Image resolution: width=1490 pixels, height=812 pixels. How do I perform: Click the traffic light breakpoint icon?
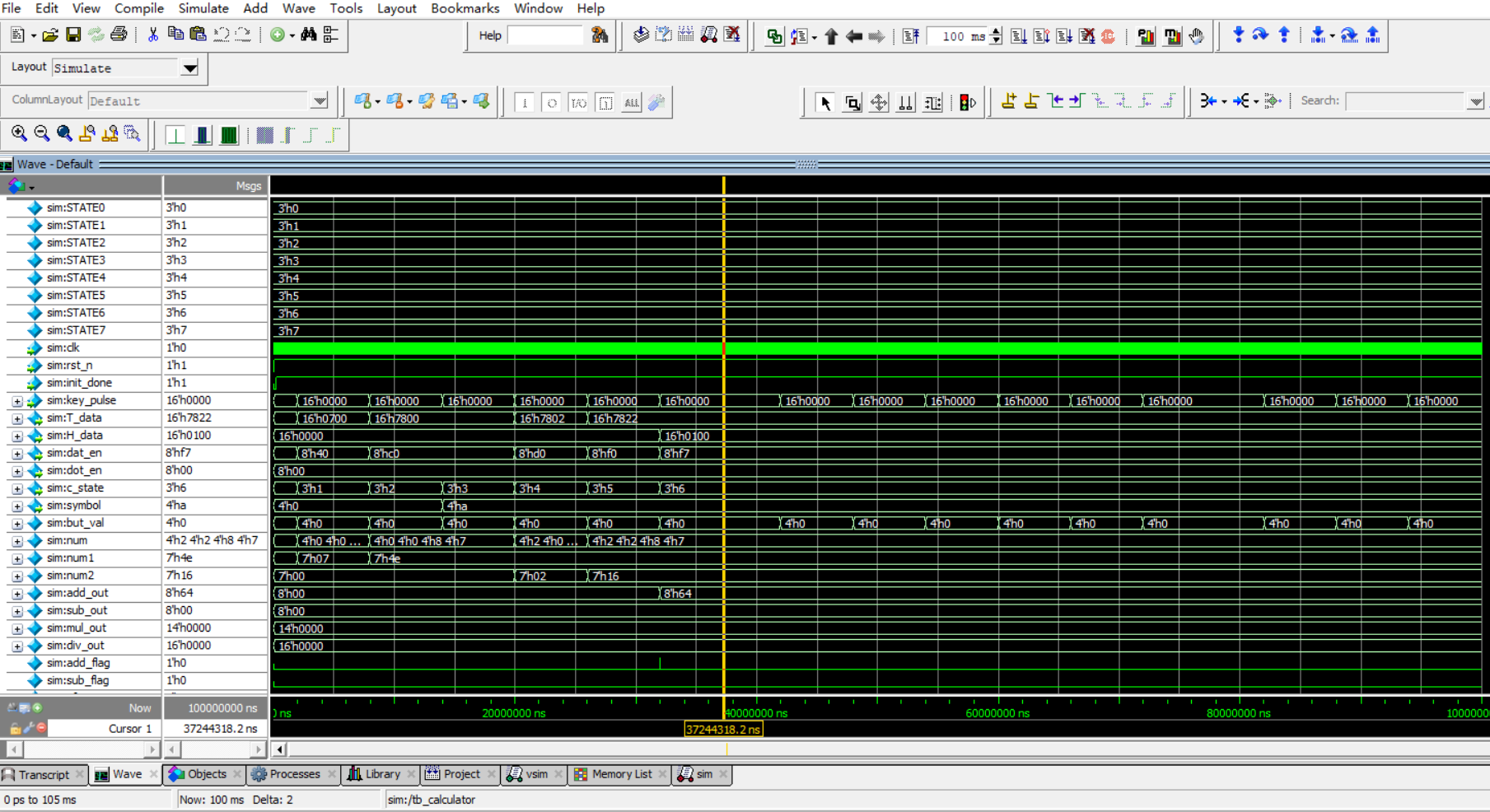[x=968, y=103]
